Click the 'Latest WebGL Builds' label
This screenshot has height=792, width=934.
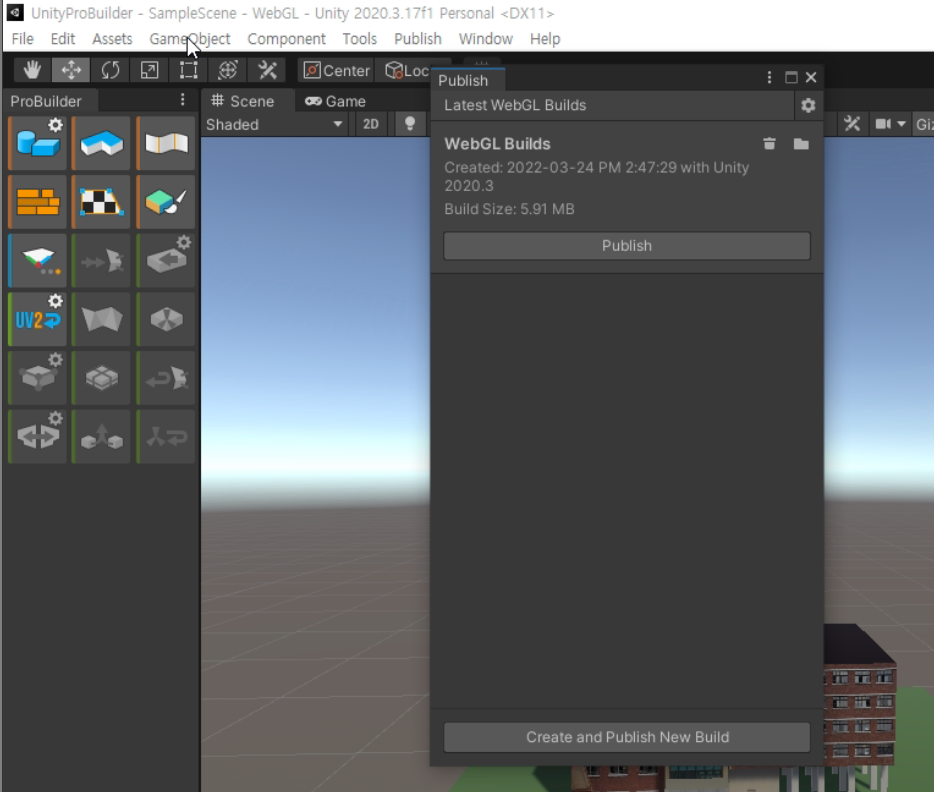pos(515,105)
